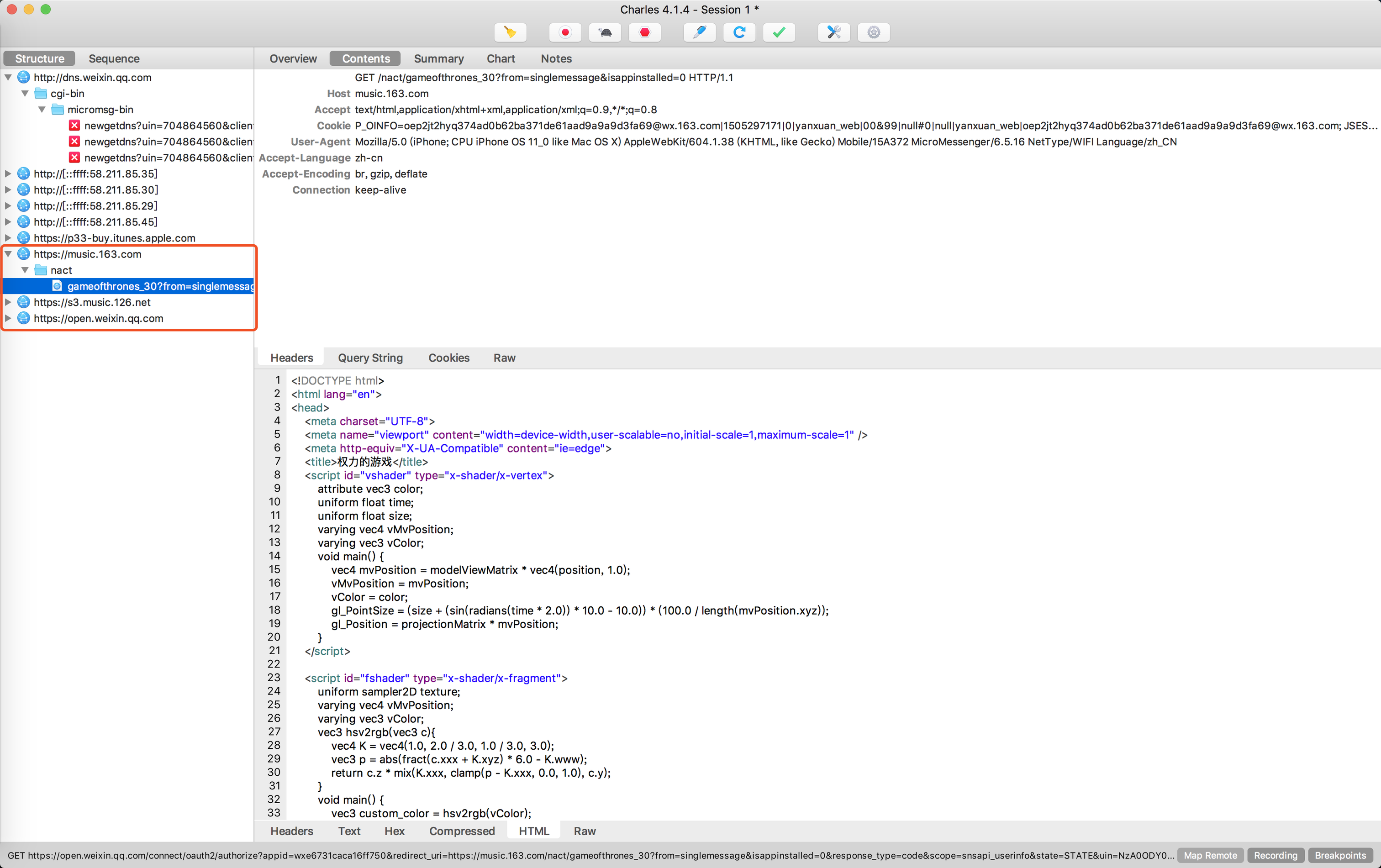Collapse the http://dns.weixin.qq.com tree node
The image size is (1381, 868).
tap(8, 78)
